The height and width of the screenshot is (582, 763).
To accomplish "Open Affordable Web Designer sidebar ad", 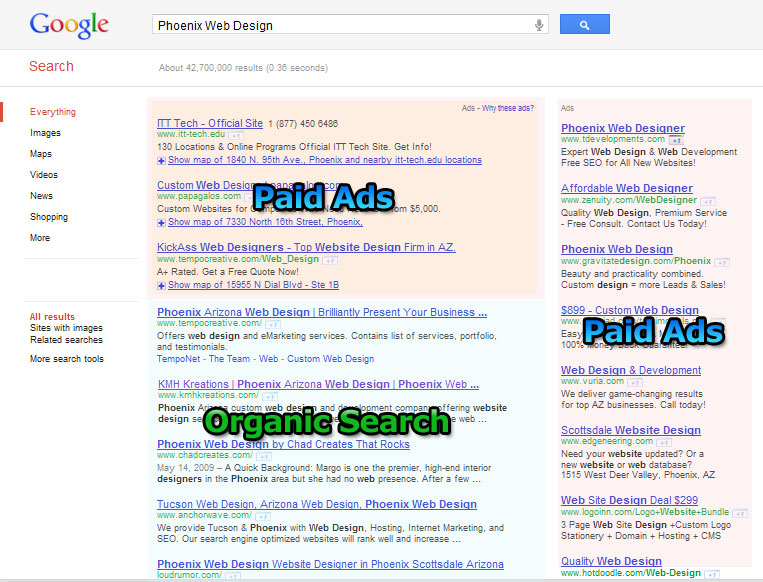I will pos(627,188).
